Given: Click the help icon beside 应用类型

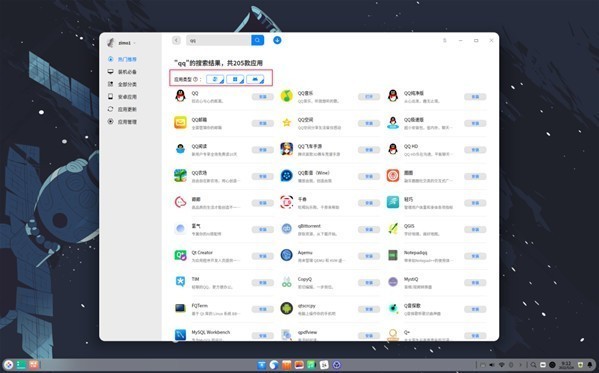Looking at the screenshot, I should [x=196, y=79].
